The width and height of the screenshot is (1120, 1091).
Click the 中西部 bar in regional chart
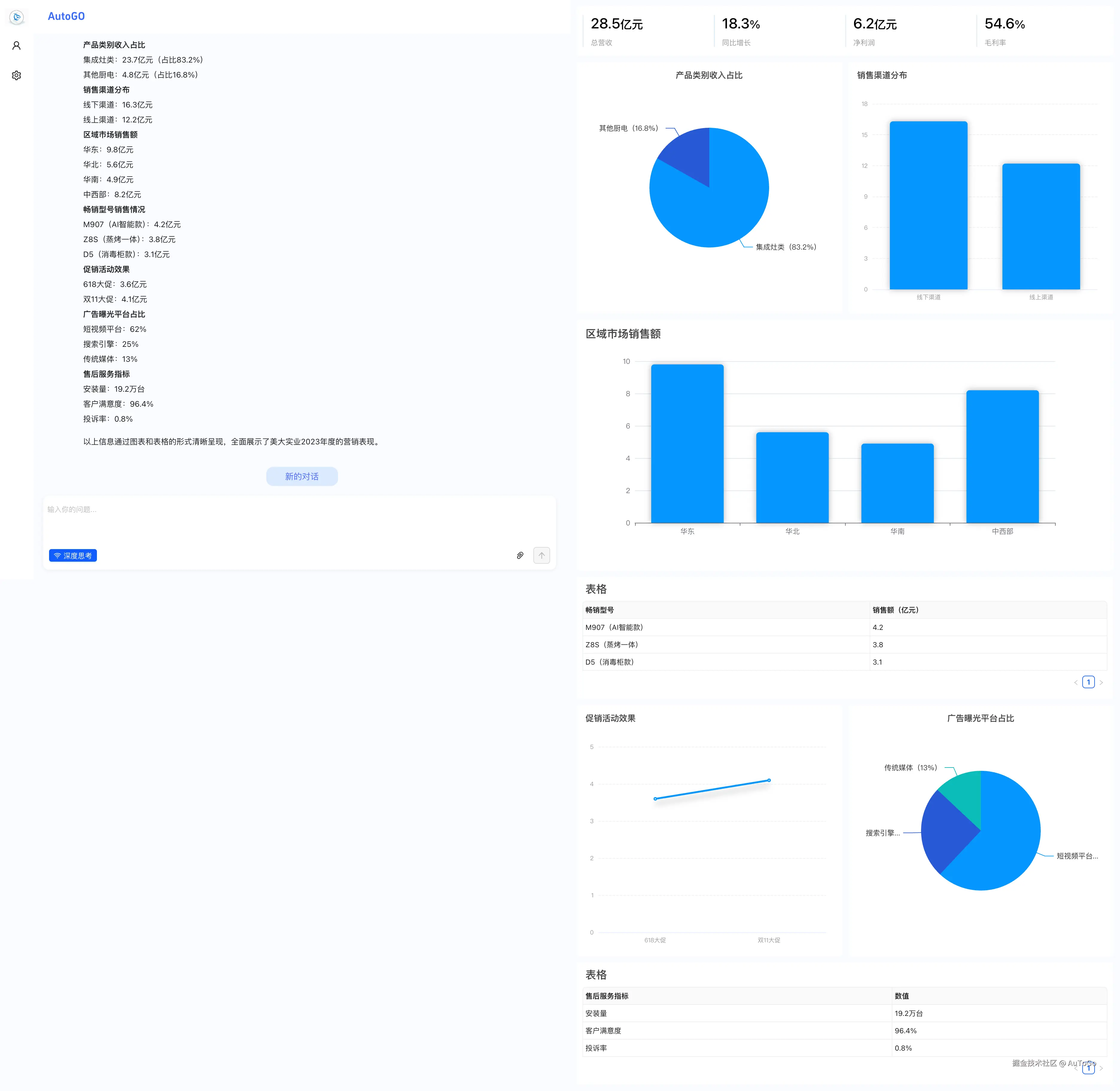click(1002, 457)
